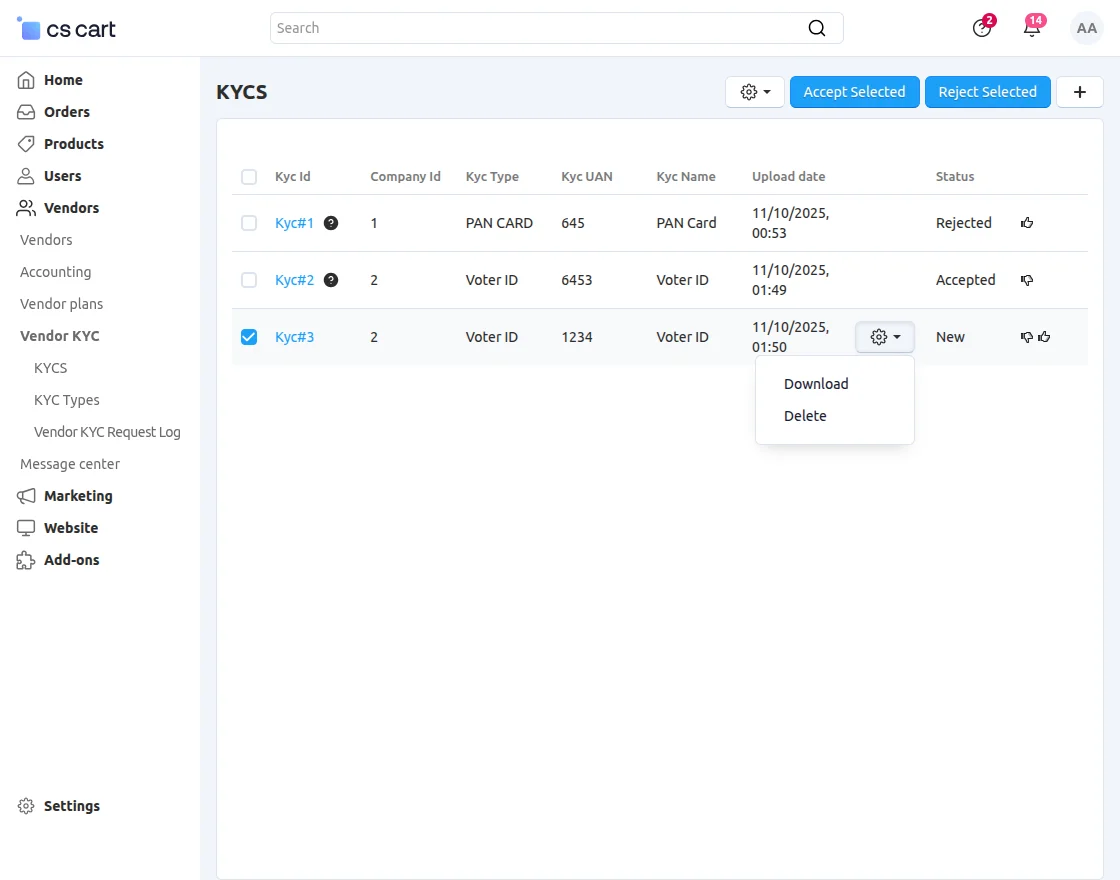Uncheck the select-all header checkbox
The image size is (1120, 880).
tap(248, 176)
